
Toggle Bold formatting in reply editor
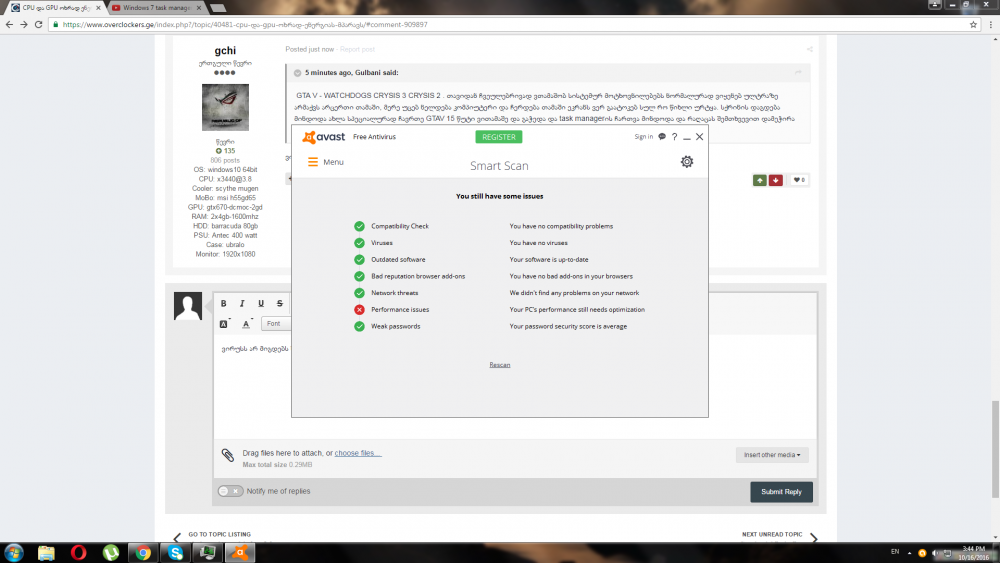(224, 303)
